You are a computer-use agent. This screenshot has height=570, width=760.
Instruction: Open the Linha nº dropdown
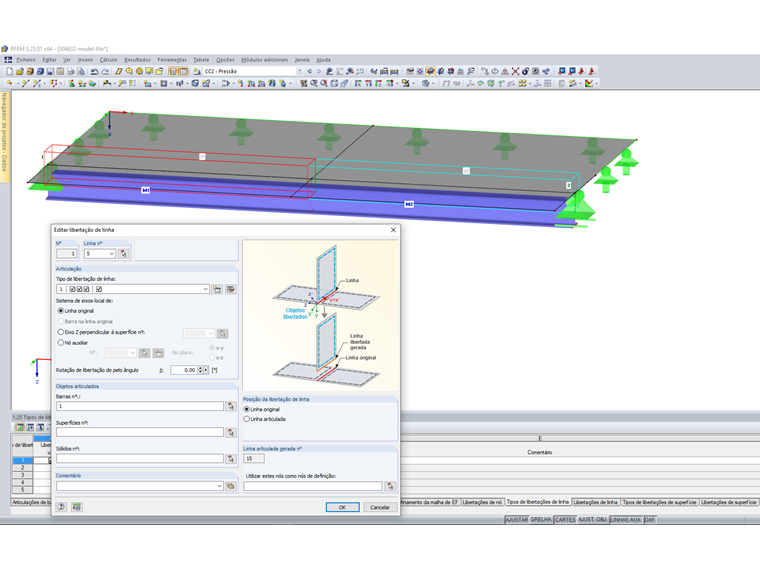click(111, 253)
